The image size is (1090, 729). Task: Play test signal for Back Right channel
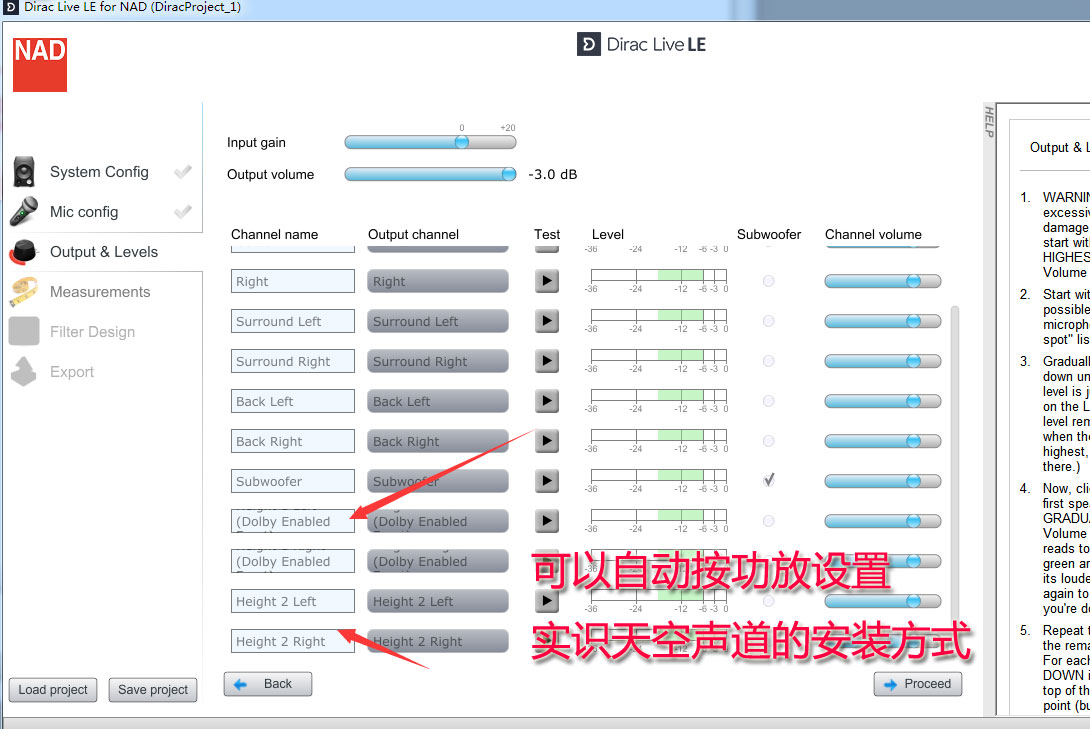[x=547, y=441]
